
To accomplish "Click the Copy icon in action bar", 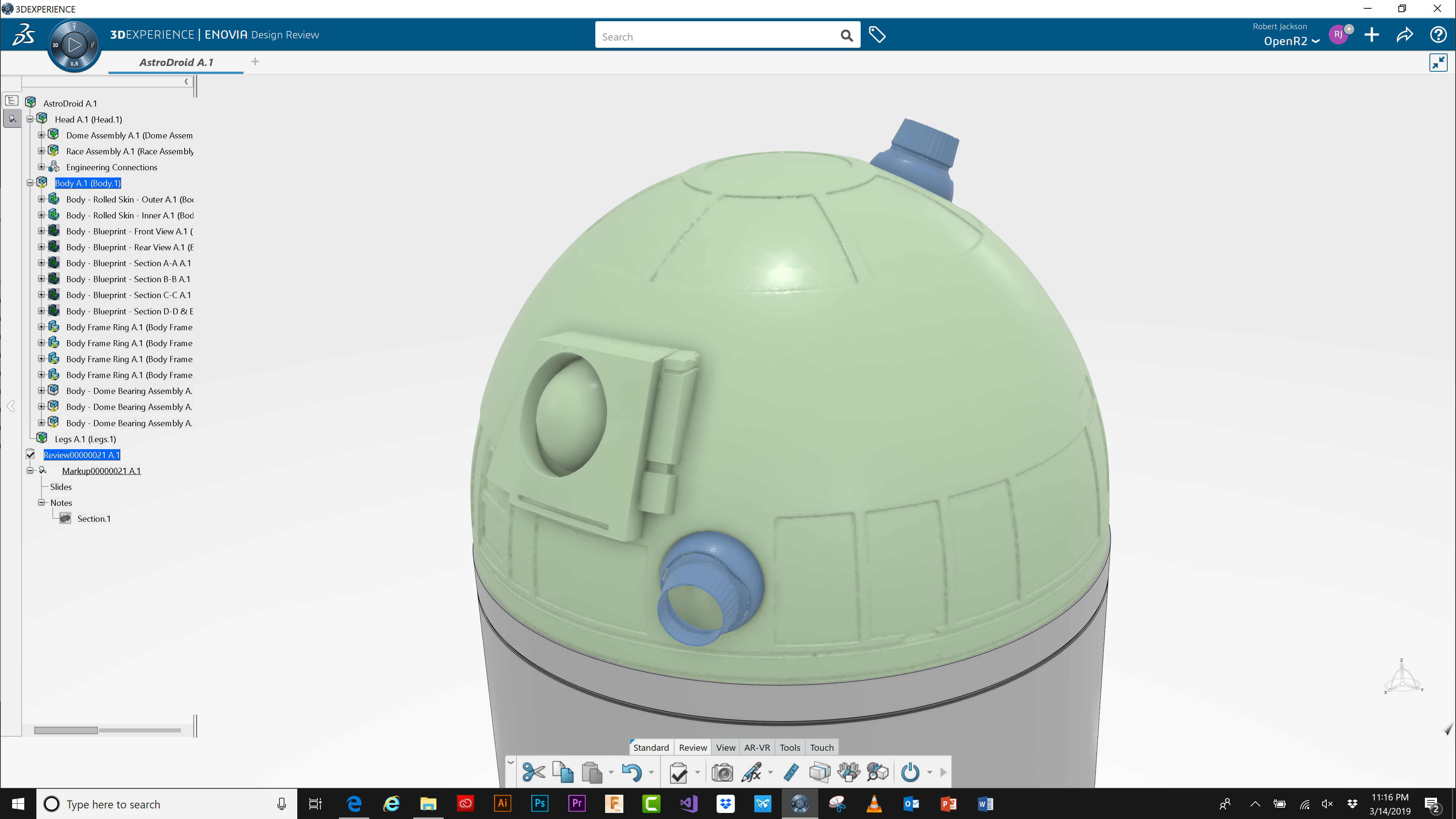I will pos(563,772).
